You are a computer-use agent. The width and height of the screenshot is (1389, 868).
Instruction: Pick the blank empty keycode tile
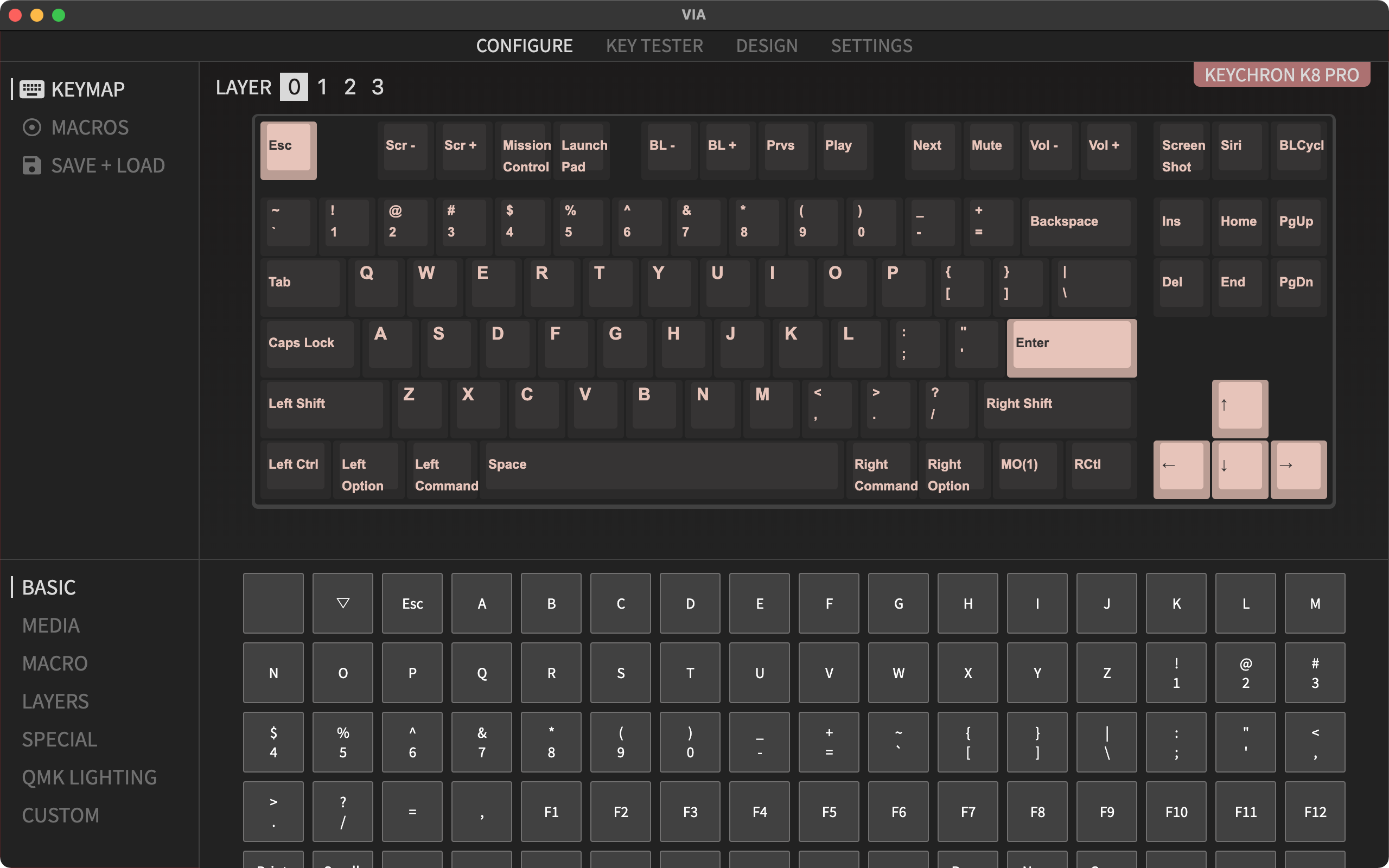[273, 603]
